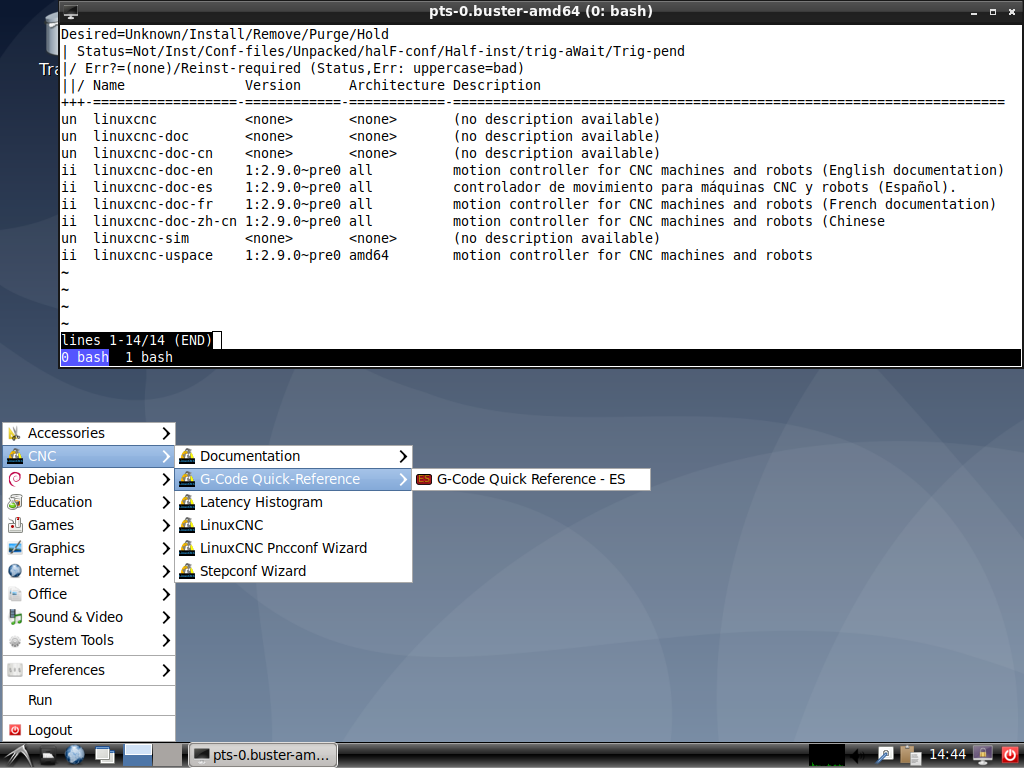Image resolution: width=1024 pixels, height=768 pixels.
Task: Click the Sound & Video category icon
Action: coord(14,617)
